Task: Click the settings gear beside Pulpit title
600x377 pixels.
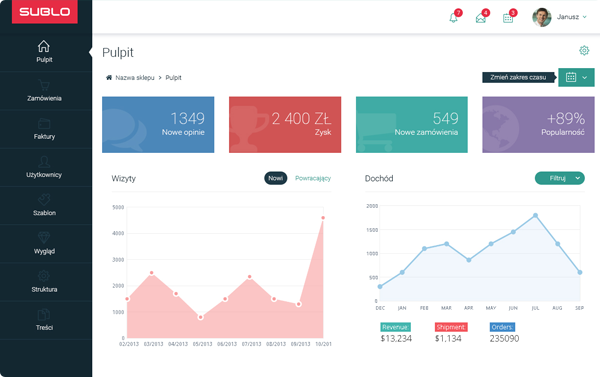Action: pyautogui.click(x=584, y=51)
